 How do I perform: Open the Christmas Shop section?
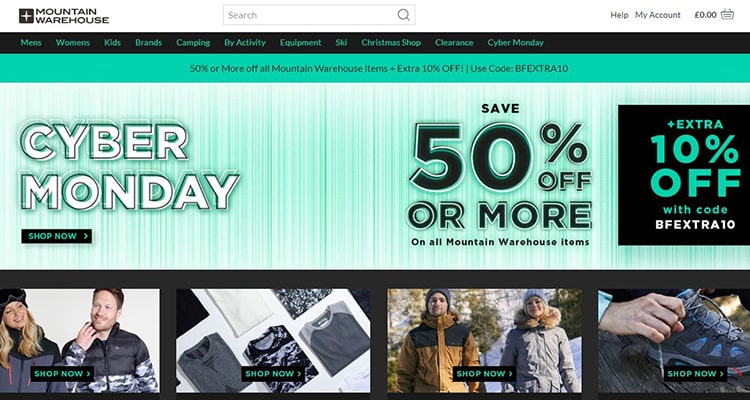point(391,43)
